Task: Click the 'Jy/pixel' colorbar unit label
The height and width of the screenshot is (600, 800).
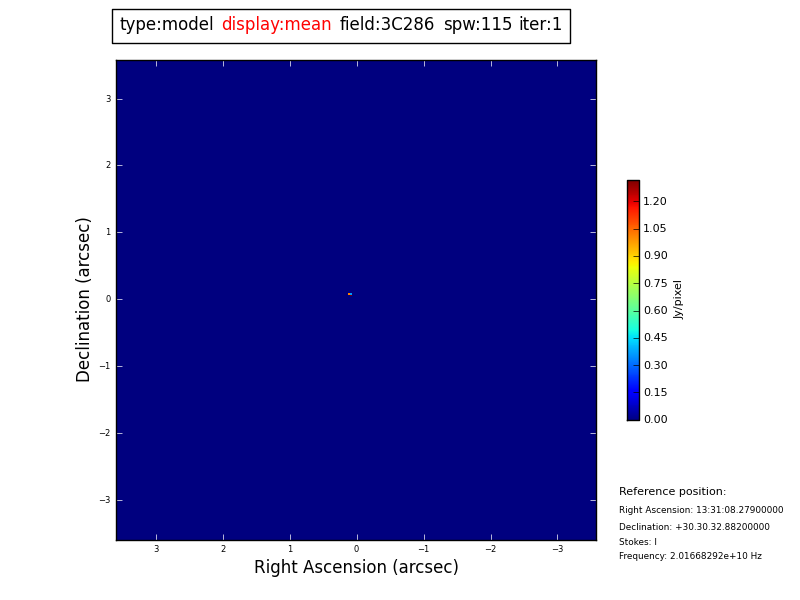Action: tap(678, 299)
